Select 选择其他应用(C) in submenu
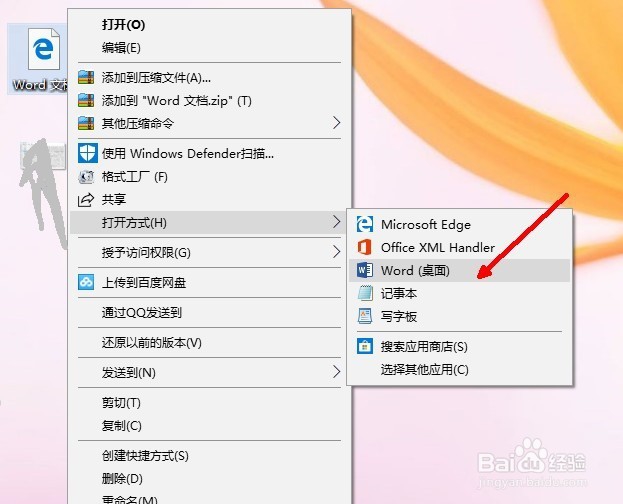This screenshot has height=504, width=623. pyautogui.click(x=459, y=370)
